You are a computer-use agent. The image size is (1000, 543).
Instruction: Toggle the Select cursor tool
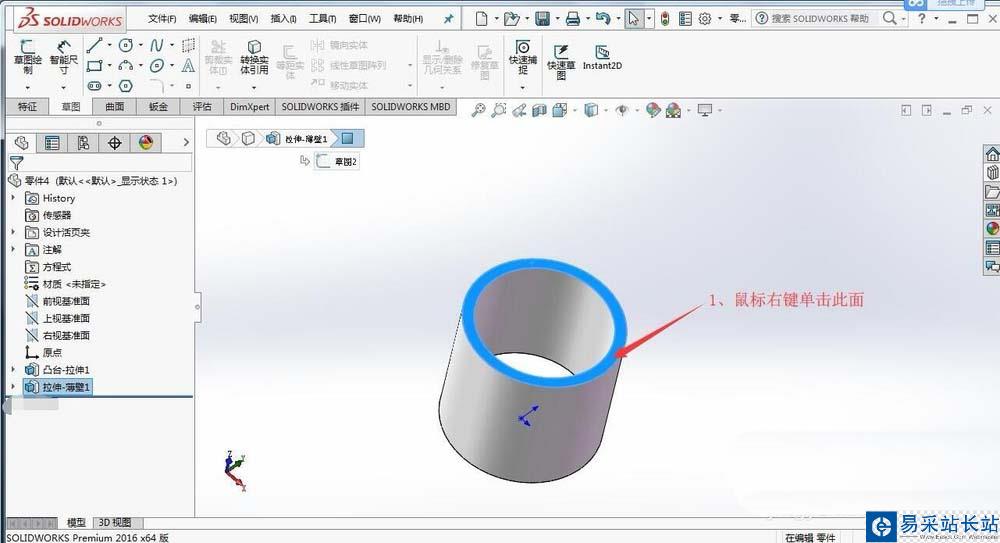coord(633,19)
